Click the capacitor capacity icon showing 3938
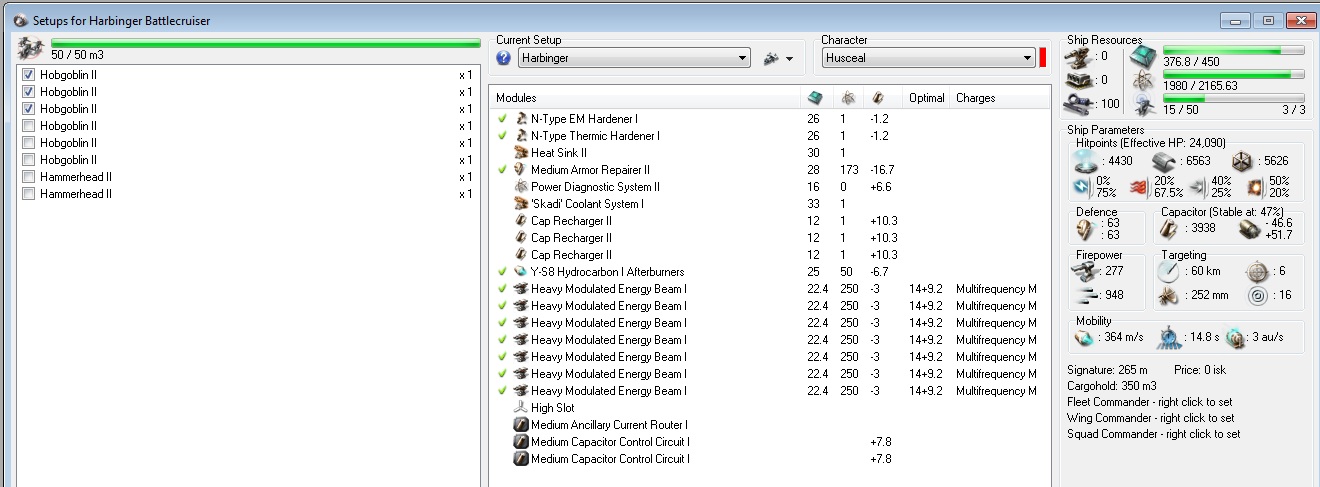 [x=1167, y=229]
